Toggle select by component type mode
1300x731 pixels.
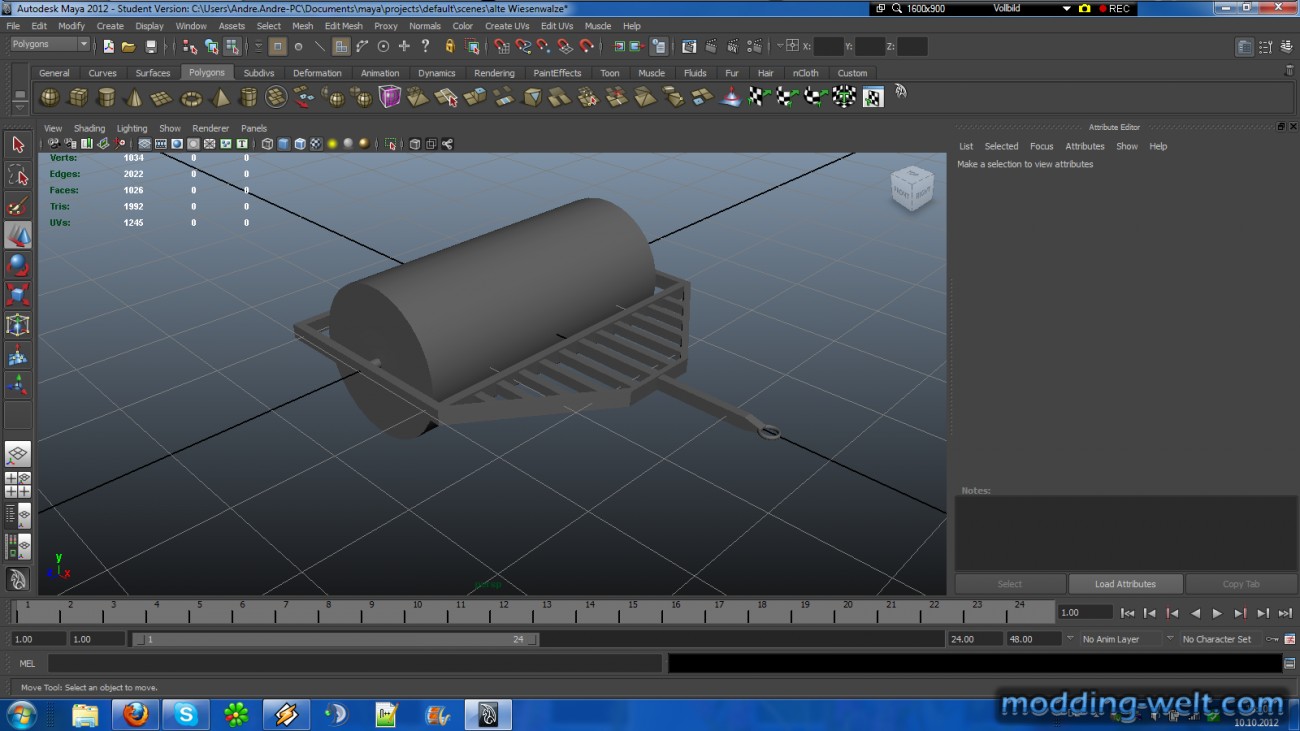click(232, 46)
